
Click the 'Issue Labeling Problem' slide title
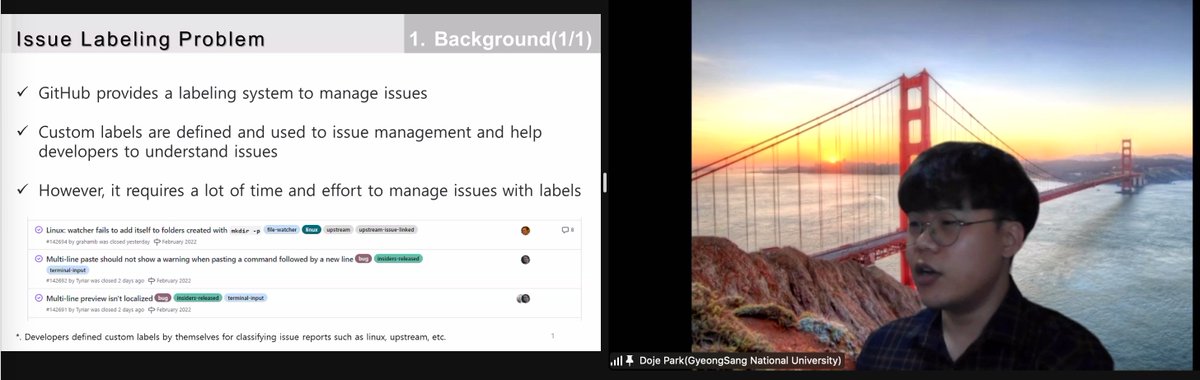[x=141, y=40]
